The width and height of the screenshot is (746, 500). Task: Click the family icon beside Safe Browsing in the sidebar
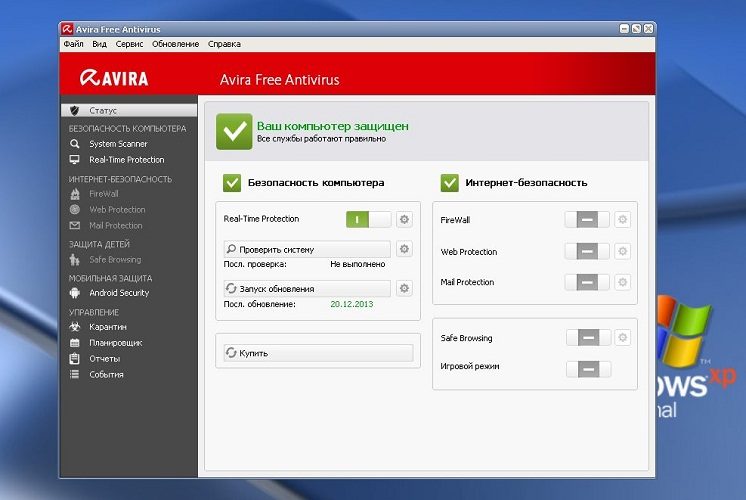tap(74, 260)
